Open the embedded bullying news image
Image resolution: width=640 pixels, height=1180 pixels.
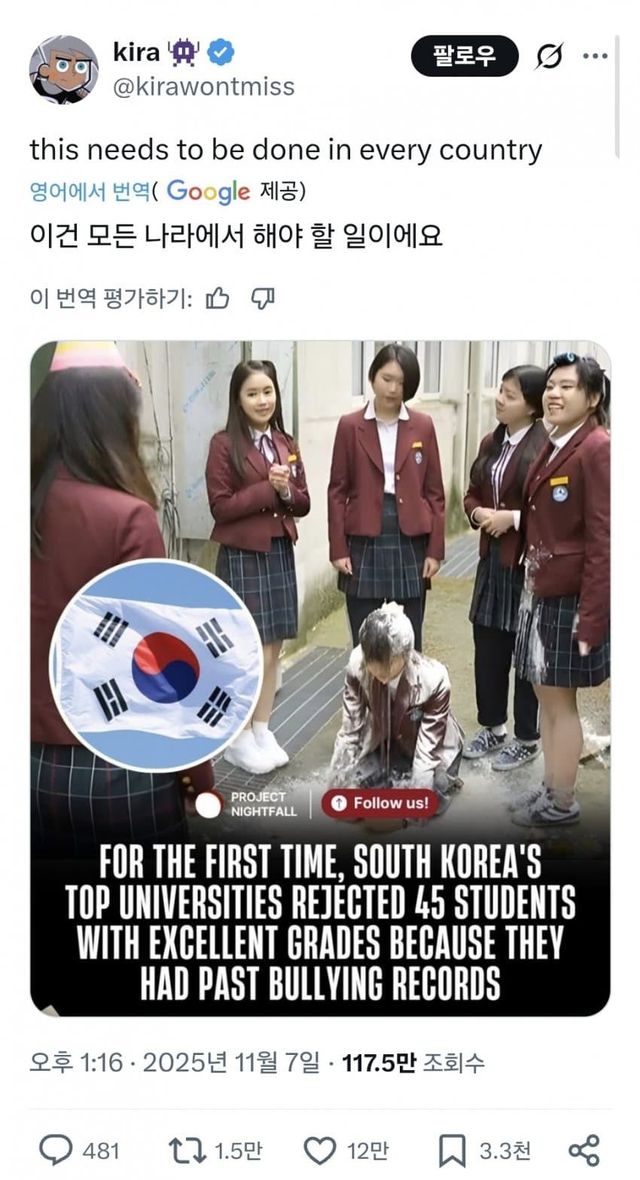coord(320,678)
